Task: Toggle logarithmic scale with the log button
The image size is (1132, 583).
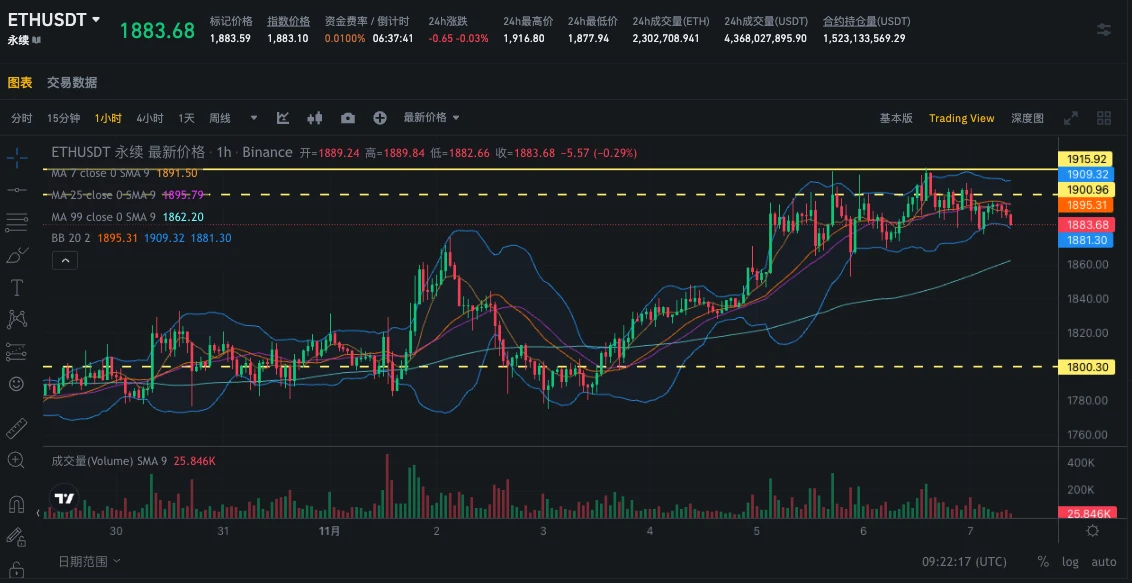Action: pos(1070,561)
